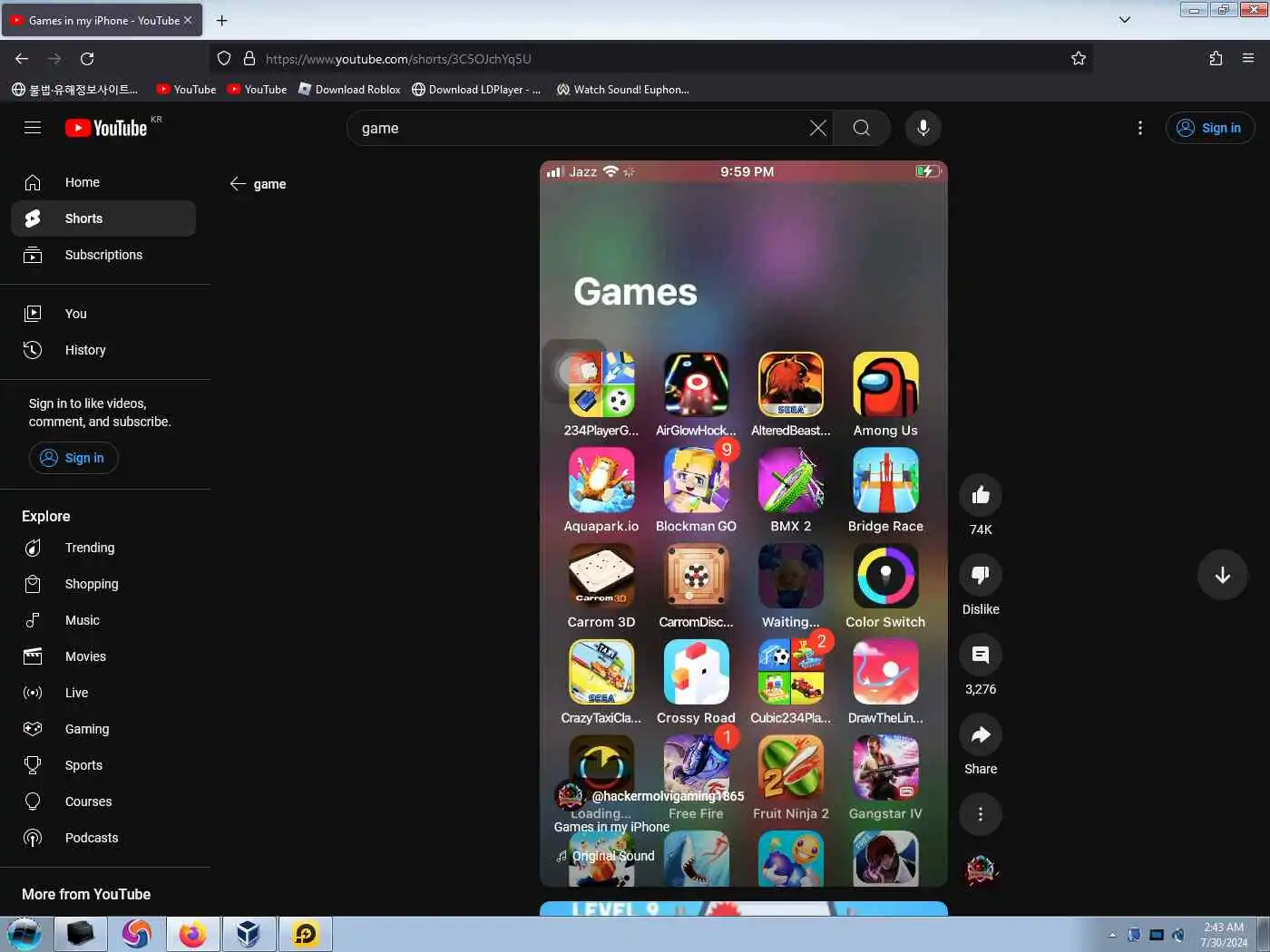Open the Firefox application menu
This screenshot has height=952, width=1270.
(1248, 59)
